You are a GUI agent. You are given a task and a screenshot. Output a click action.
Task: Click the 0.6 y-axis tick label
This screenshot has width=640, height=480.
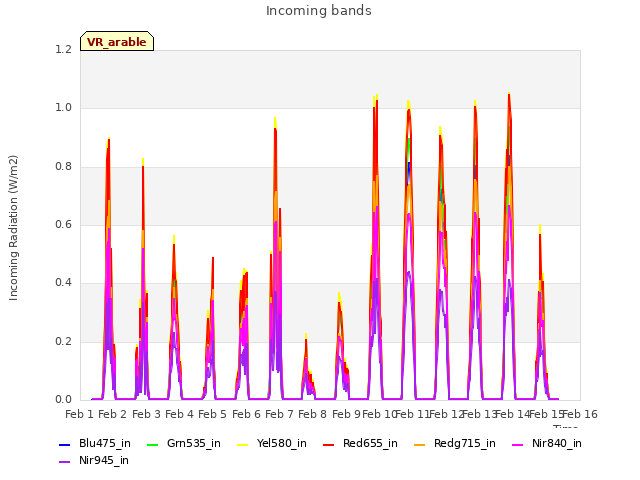pos(63,224)
